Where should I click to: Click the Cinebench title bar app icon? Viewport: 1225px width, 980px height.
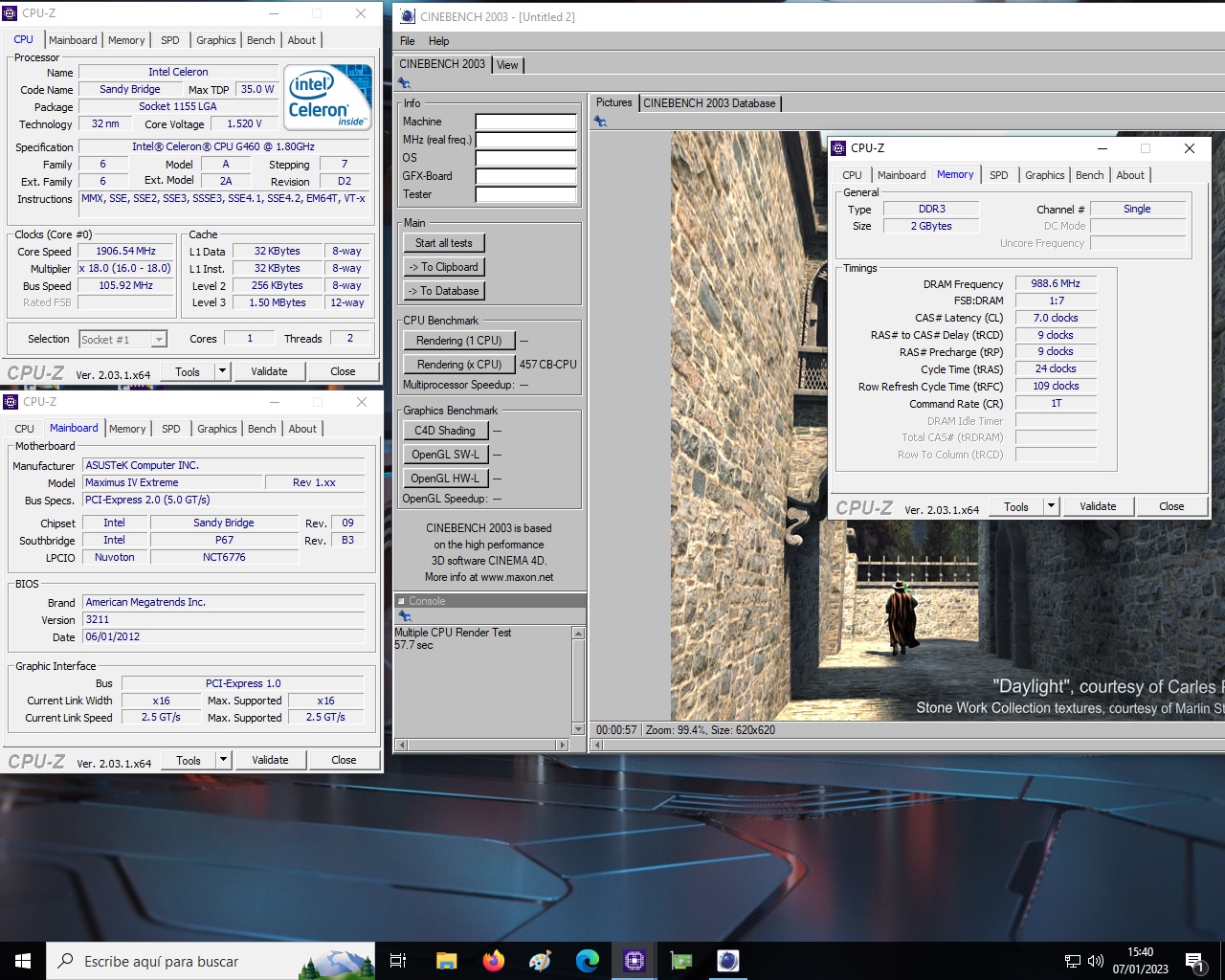tap(408, 16)
